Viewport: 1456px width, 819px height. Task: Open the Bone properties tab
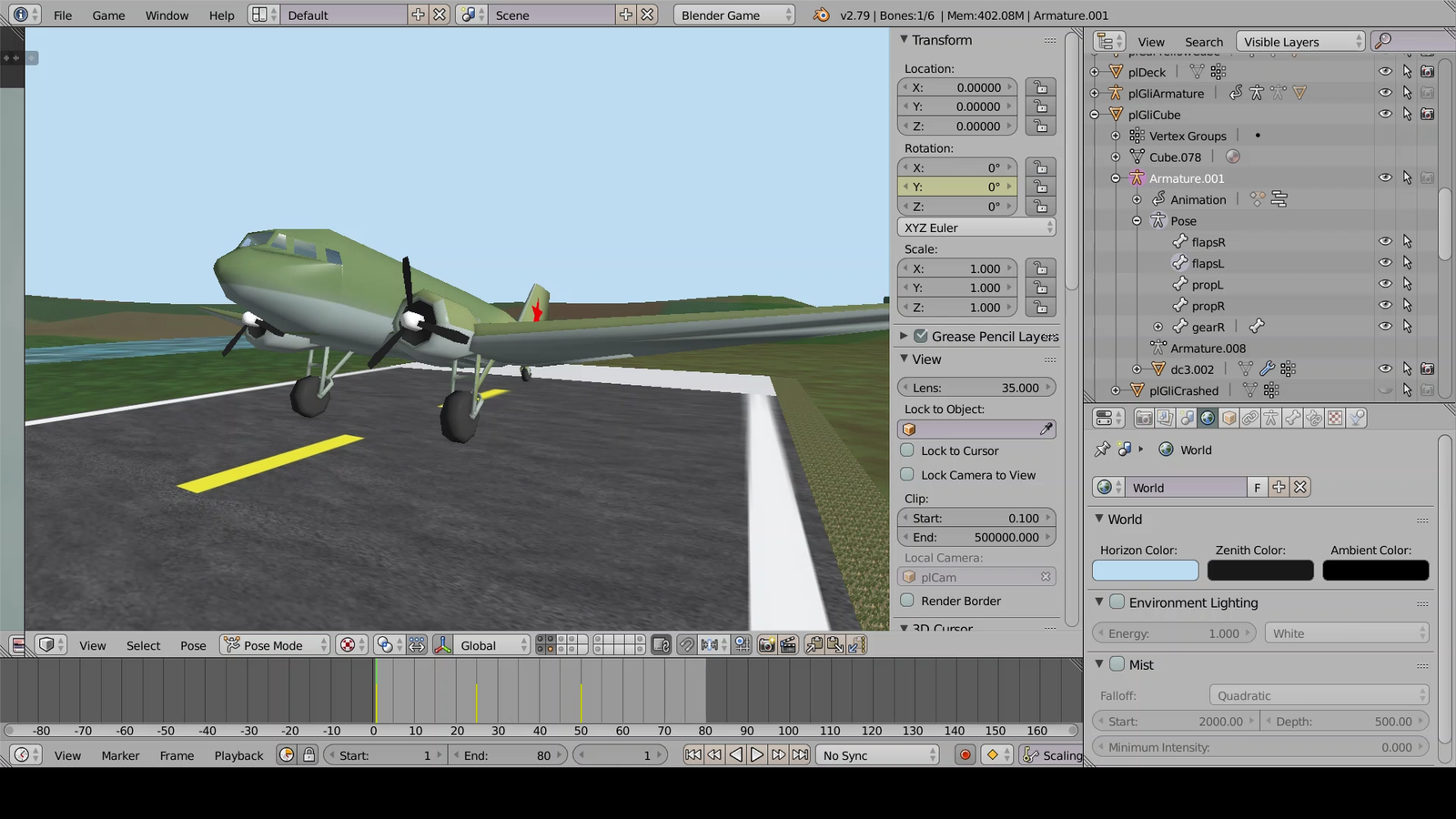click(1292, 418)
